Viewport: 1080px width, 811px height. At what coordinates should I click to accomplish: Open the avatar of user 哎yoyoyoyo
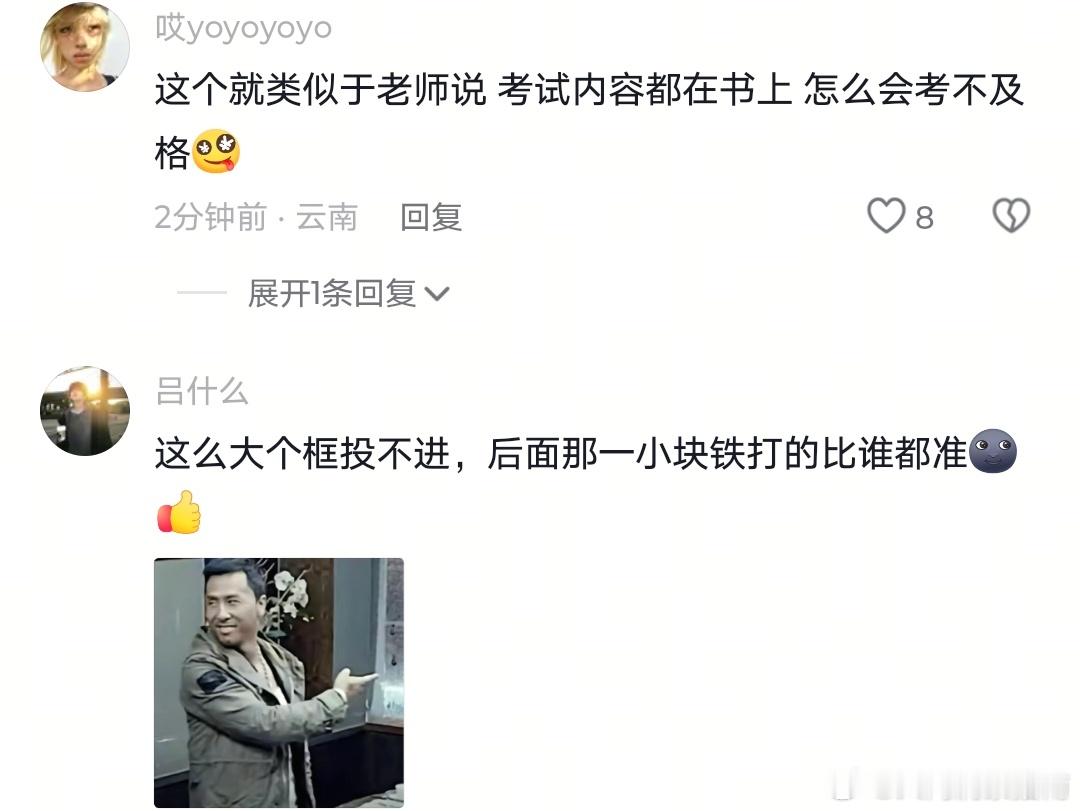[x=85, y=46]
